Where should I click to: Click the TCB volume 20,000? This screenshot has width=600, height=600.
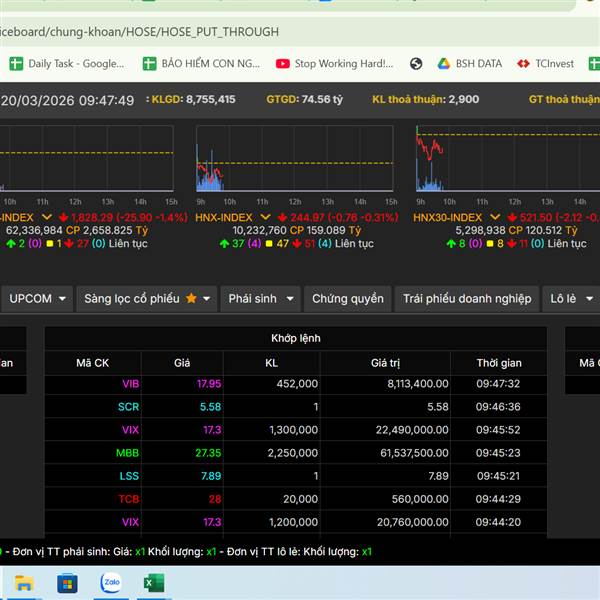(x=300, y=499)
